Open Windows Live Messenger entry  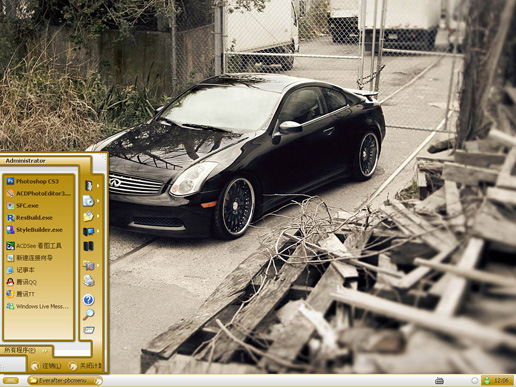click(38, 306)
